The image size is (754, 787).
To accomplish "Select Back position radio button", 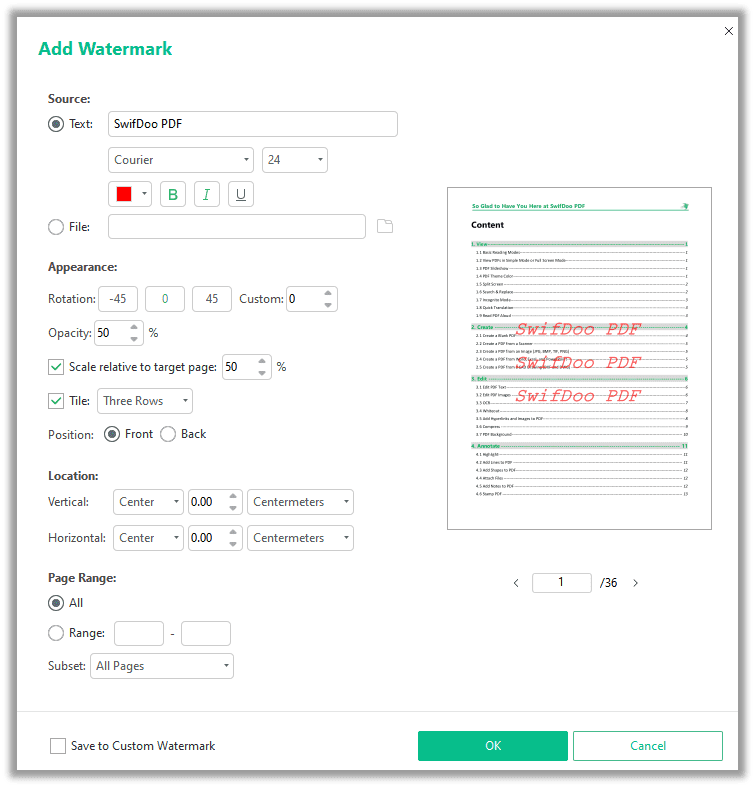I will pos(168,434).
